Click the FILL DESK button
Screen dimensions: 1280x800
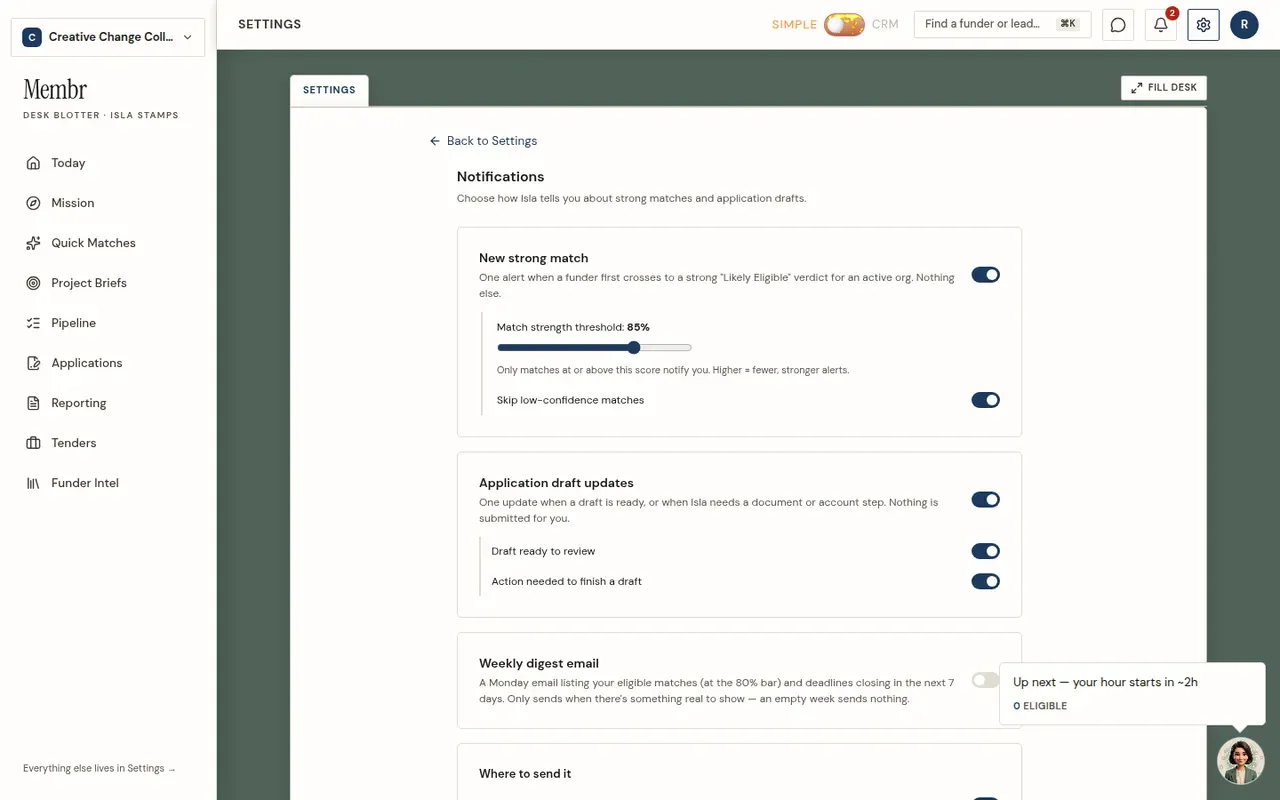point(1164,88)
